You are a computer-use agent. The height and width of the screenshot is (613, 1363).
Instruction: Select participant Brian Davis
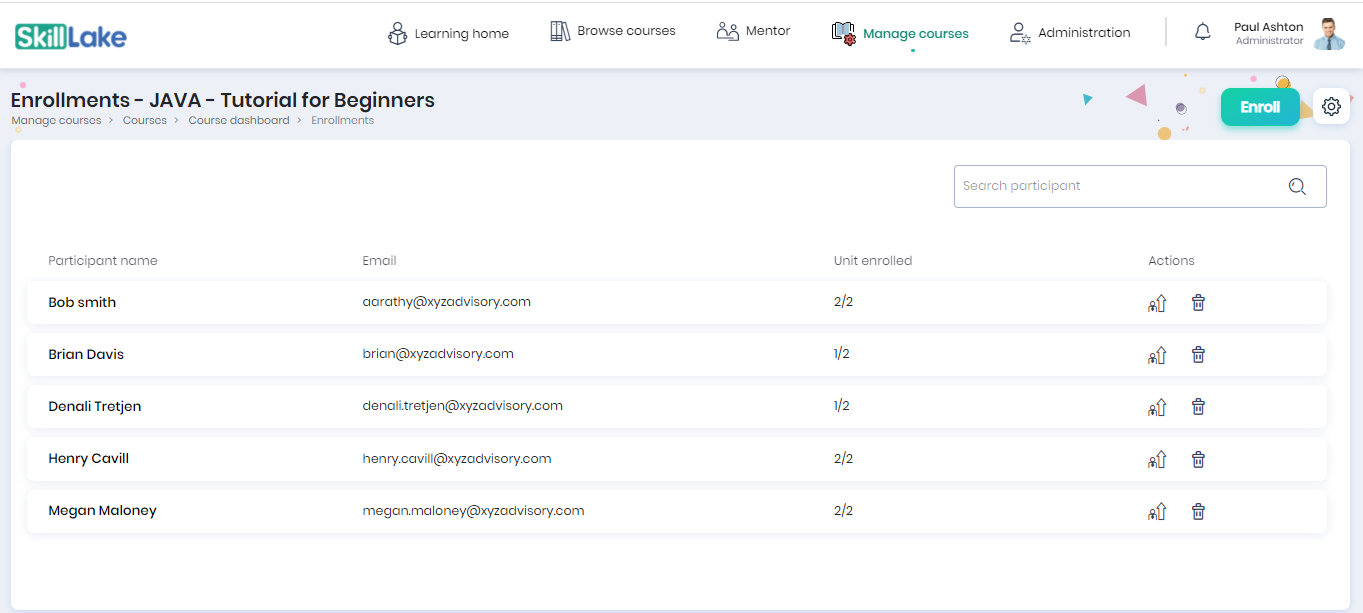86,354
